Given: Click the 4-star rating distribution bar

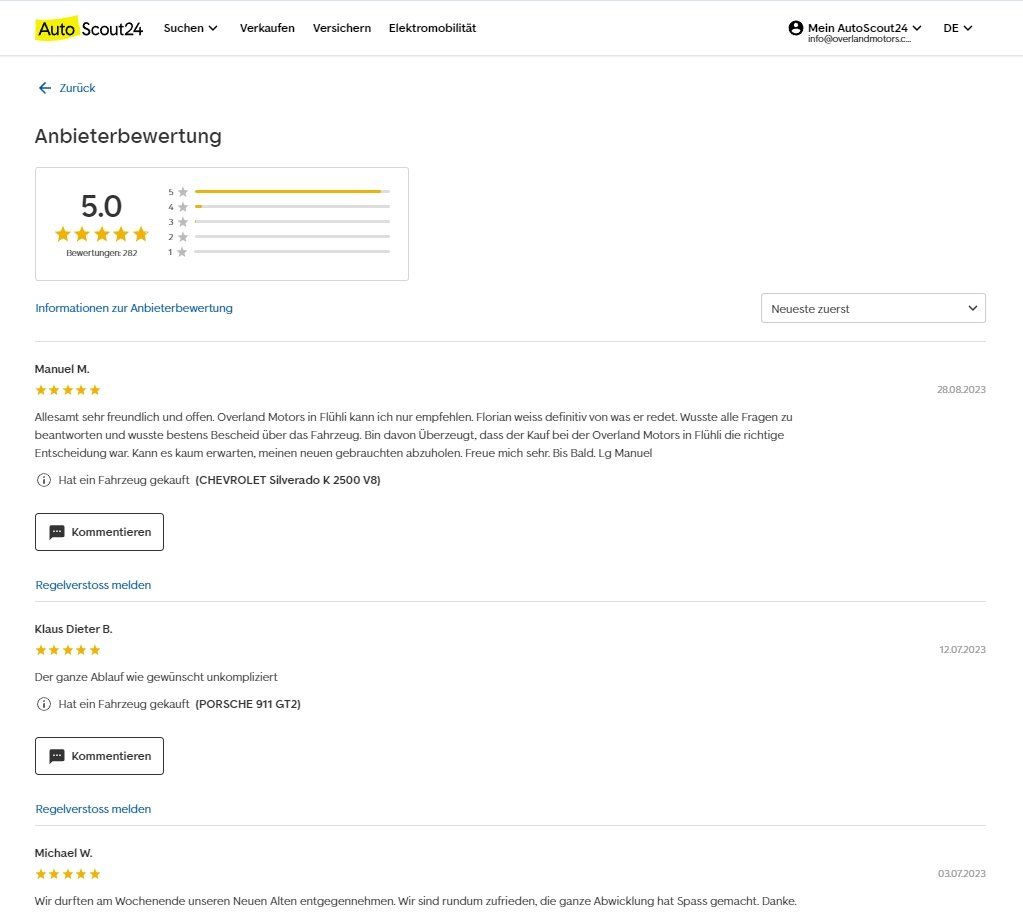Looking at the screenshot, I should [292, 207].
